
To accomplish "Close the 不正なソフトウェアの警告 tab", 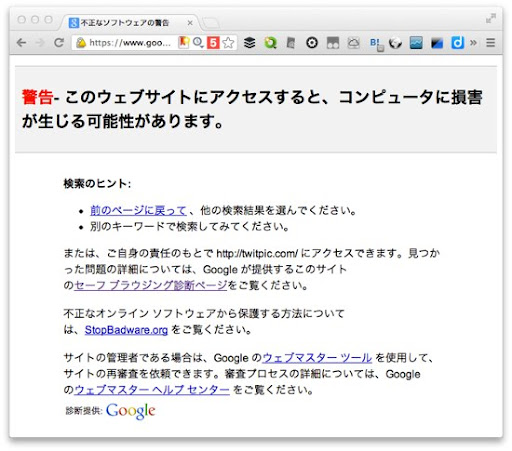I will (190, 23).
